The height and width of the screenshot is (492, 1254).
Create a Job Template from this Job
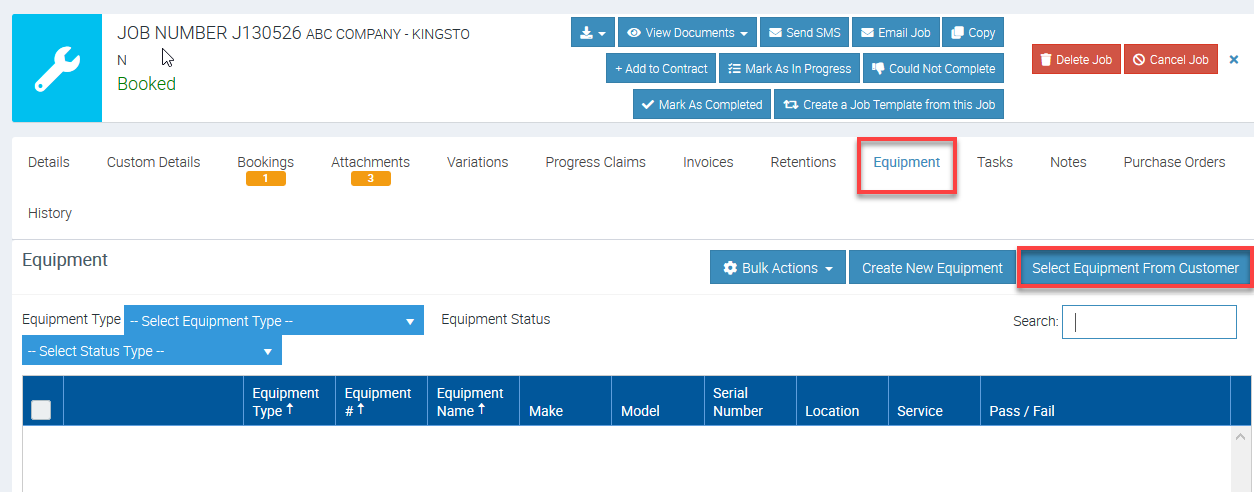(x=888, y=105)
